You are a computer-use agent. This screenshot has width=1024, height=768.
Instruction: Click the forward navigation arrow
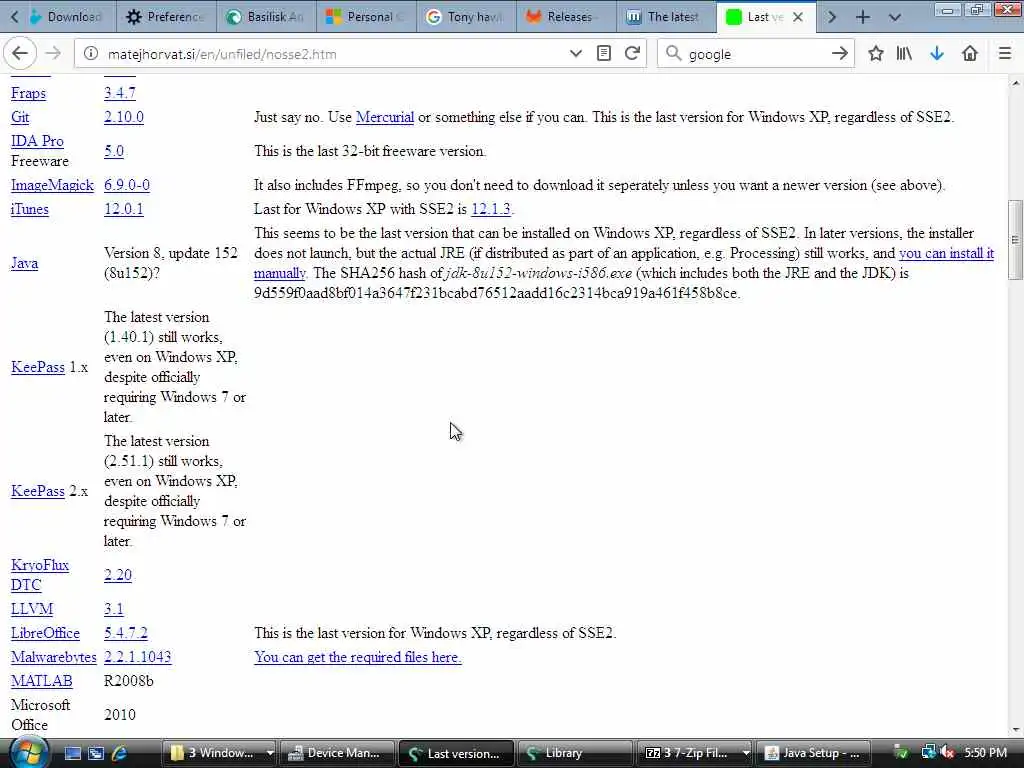(x=54, y=54)
